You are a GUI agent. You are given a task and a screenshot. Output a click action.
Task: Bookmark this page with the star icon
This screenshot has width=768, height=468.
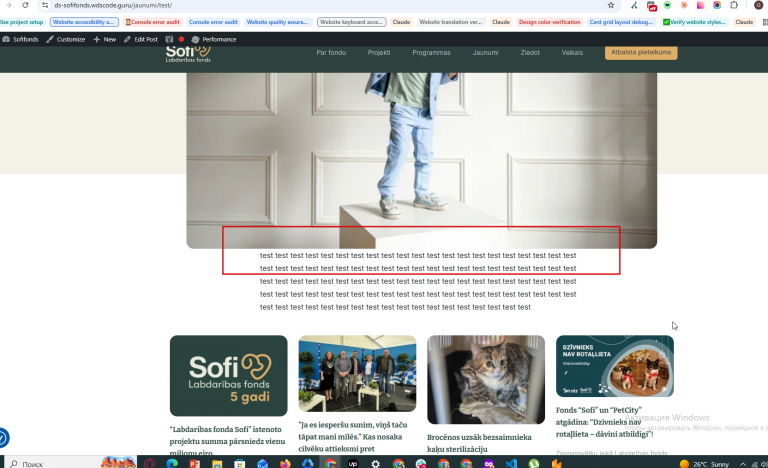(611, 5)
